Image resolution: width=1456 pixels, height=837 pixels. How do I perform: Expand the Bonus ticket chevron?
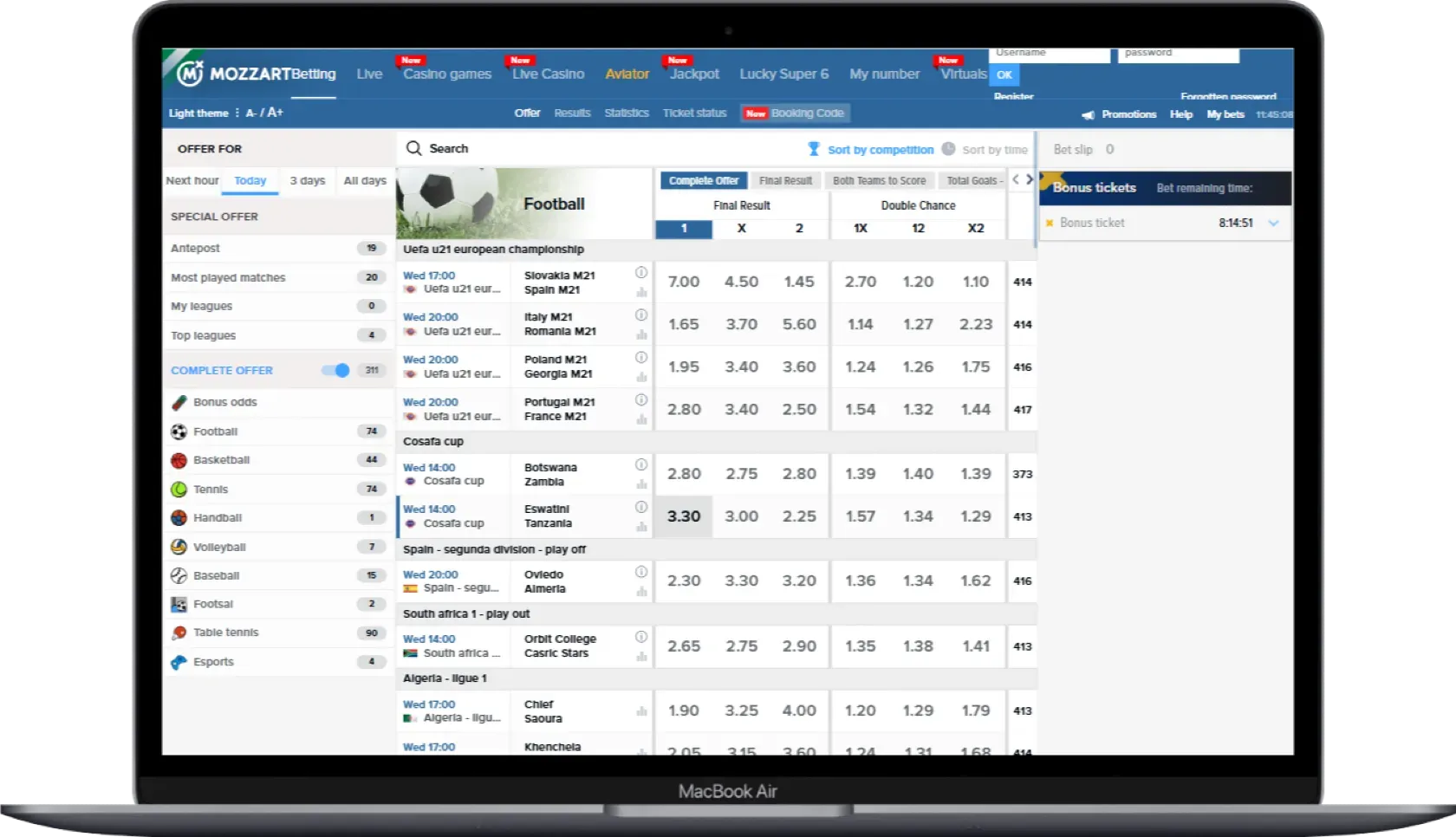point(1273,223)
